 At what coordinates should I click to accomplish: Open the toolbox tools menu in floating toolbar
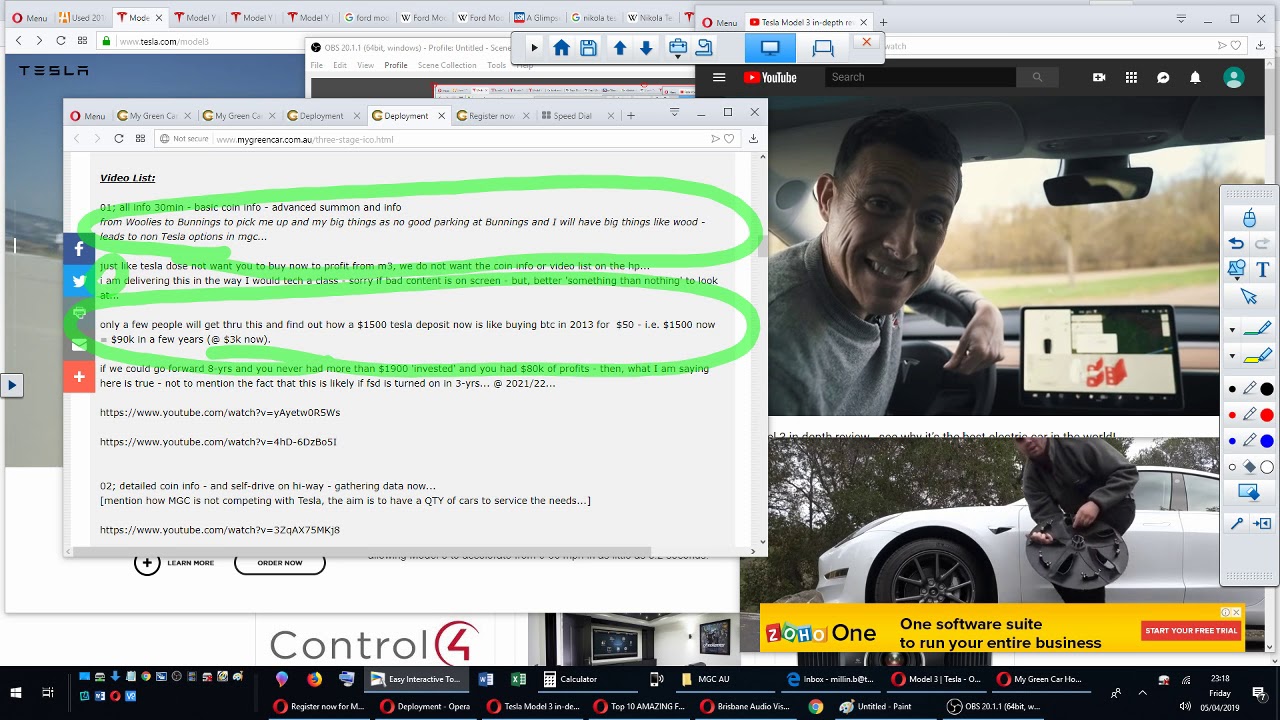[x=677, y=47]
